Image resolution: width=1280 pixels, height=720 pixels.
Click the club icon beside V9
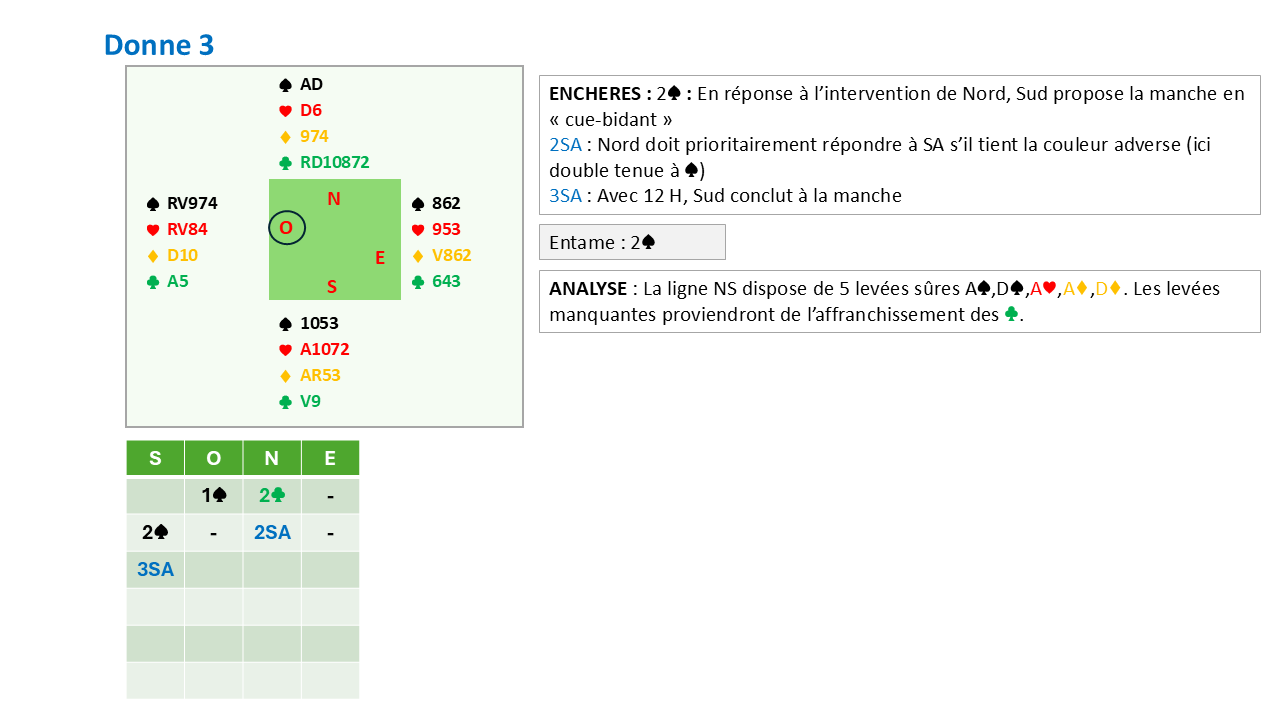pos(285,402)
